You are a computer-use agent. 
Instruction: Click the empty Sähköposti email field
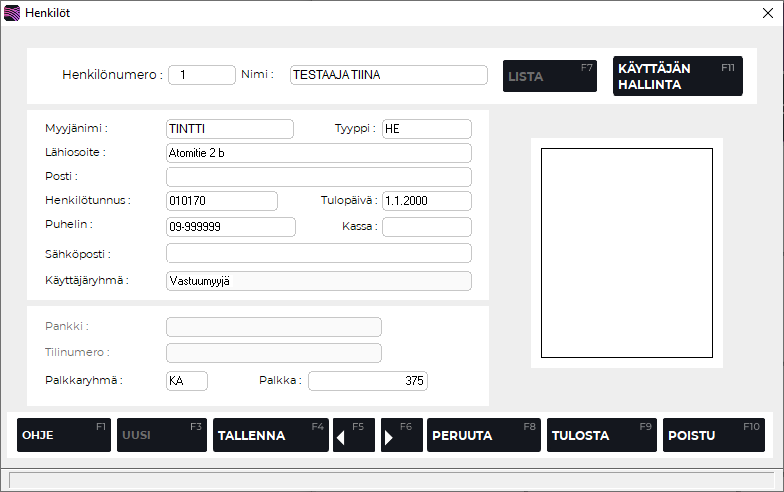318,253
